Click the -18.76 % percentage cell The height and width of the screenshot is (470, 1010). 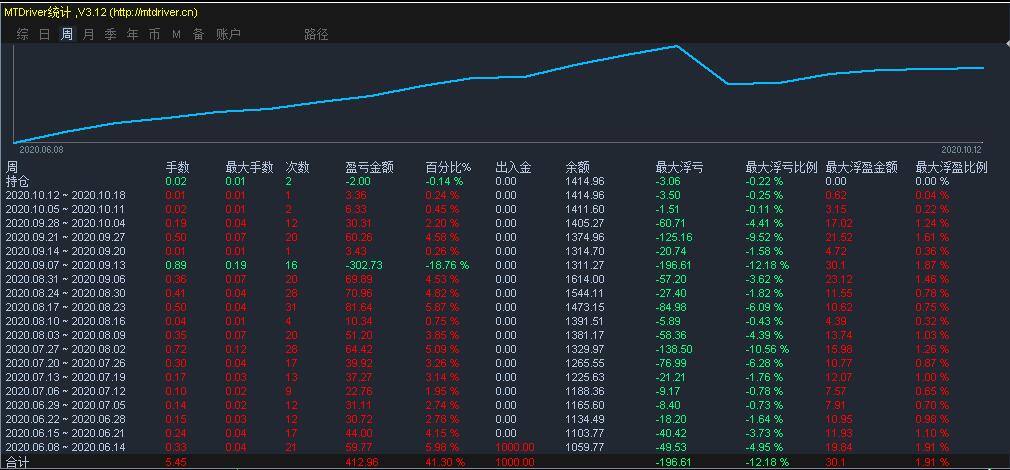click(x=447, y=265)
